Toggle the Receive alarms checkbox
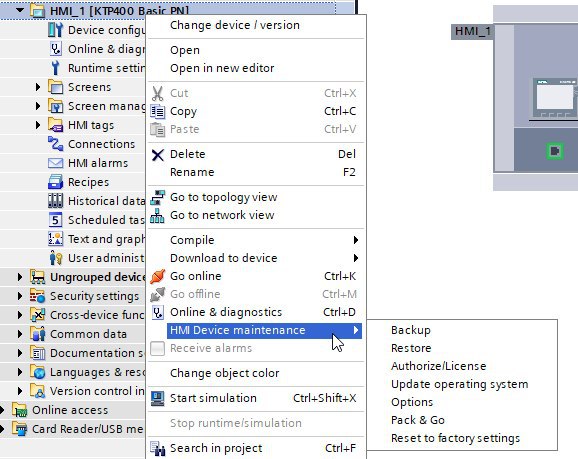The width and height of the screenshot is (578, 459). click(x=157, y=348)
